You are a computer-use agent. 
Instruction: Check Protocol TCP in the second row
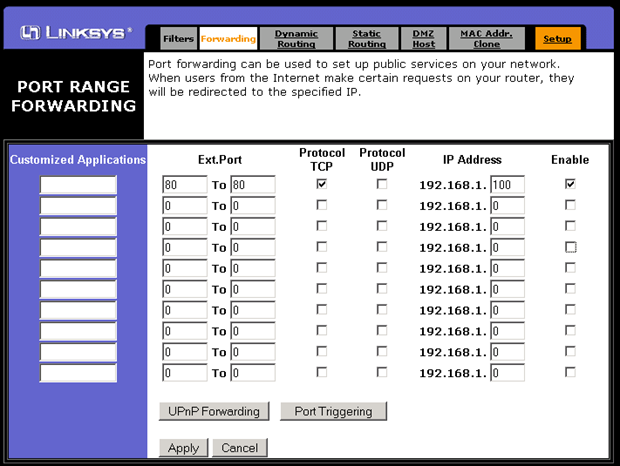pos(321,205)
